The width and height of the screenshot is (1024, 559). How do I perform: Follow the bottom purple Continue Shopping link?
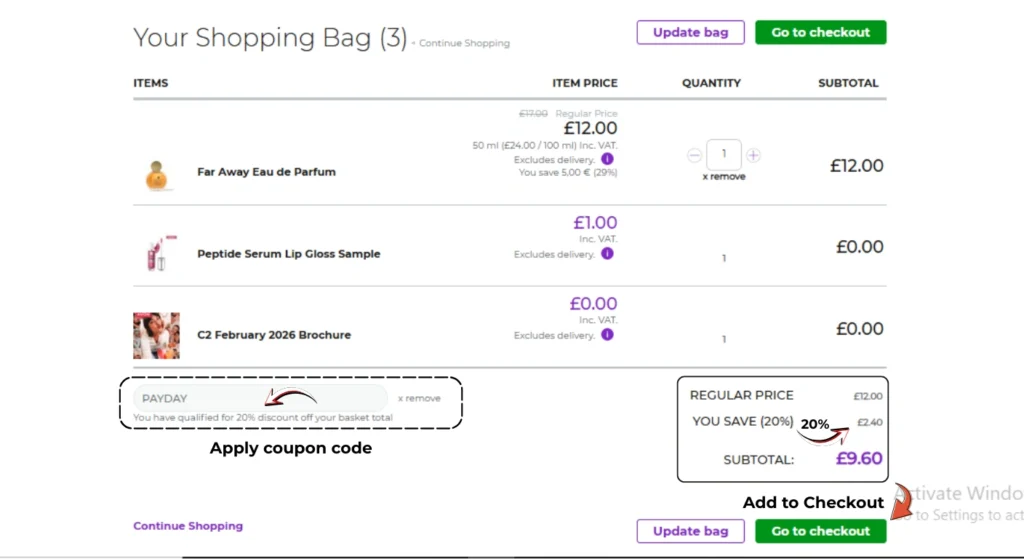click(188, 526)
